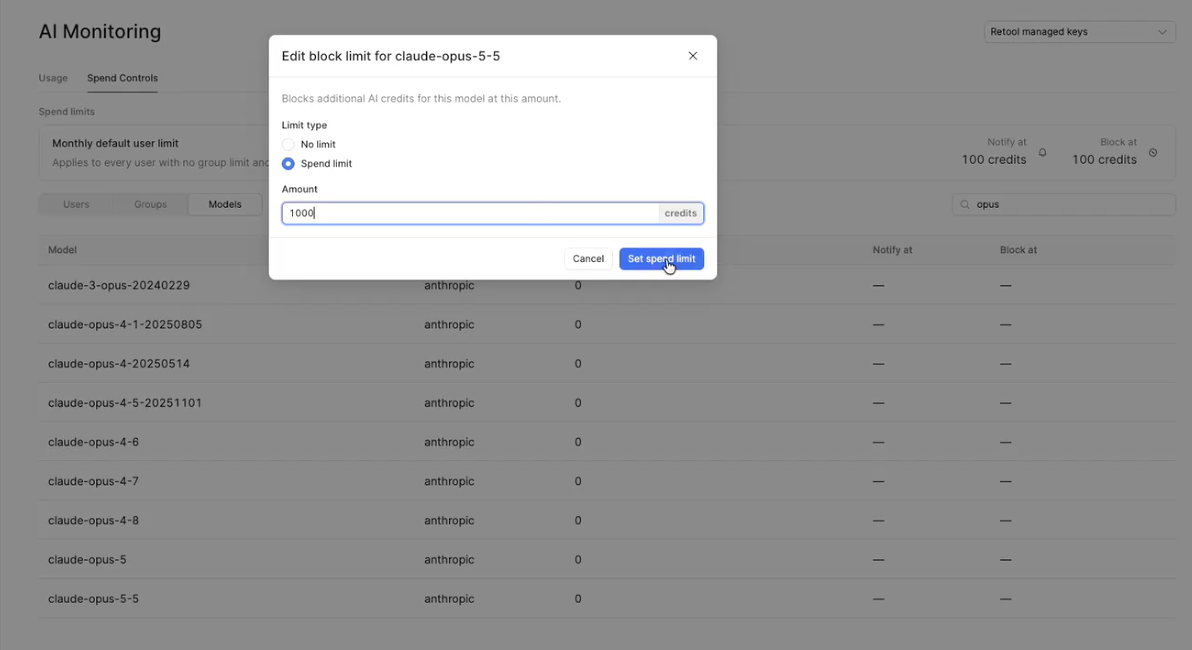This screenshot has height=650, width=1192.
Task: Click the claude-opus-5 model name
Action: click(87, 560)
